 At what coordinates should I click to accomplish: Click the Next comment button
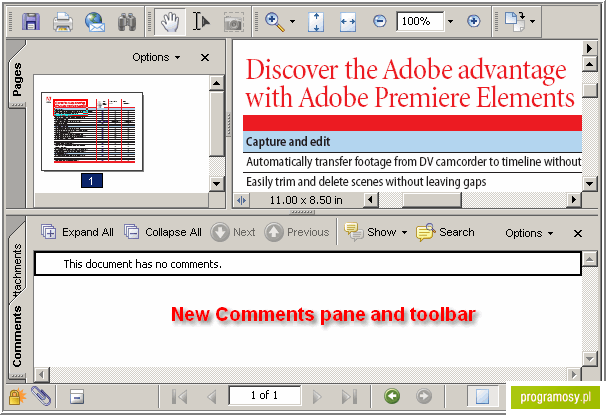(x=233, y=232)
